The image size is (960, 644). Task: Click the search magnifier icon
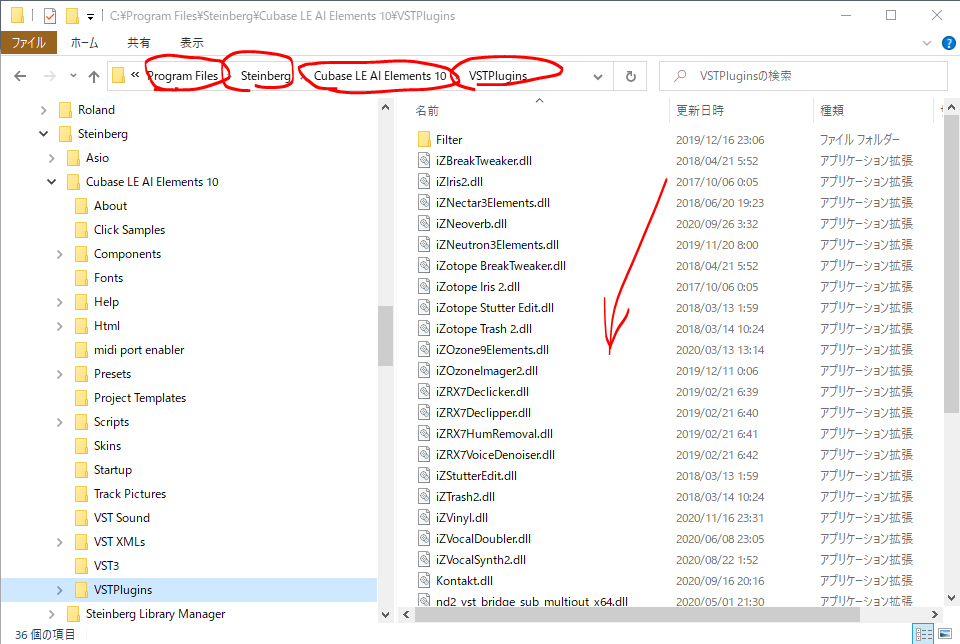tap(680, 76)
